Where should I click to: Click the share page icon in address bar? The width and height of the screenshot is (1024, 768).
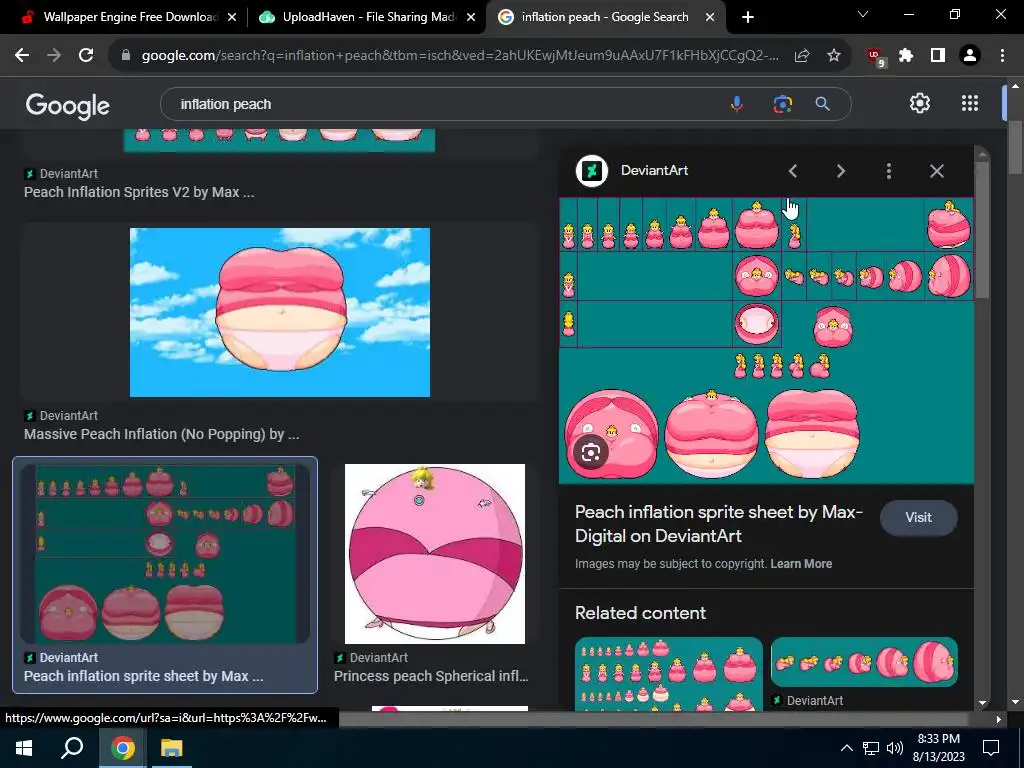click(x=802, y=56)
